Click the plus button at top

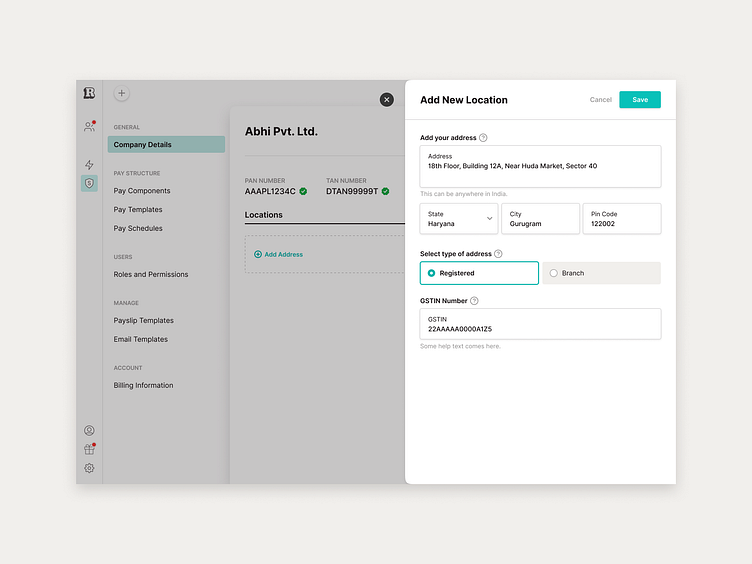pyautogui.click(x=121, y=93)
